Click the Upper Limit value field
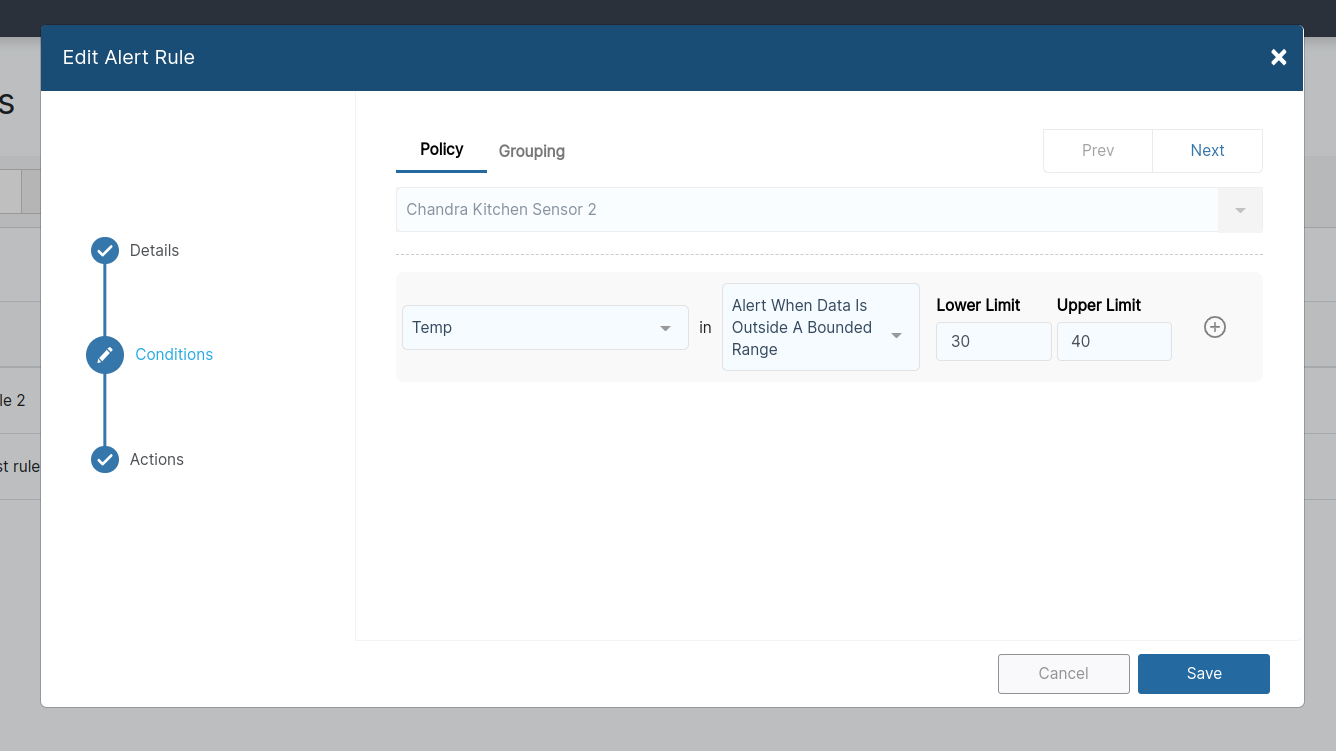 click(1114, 341)
